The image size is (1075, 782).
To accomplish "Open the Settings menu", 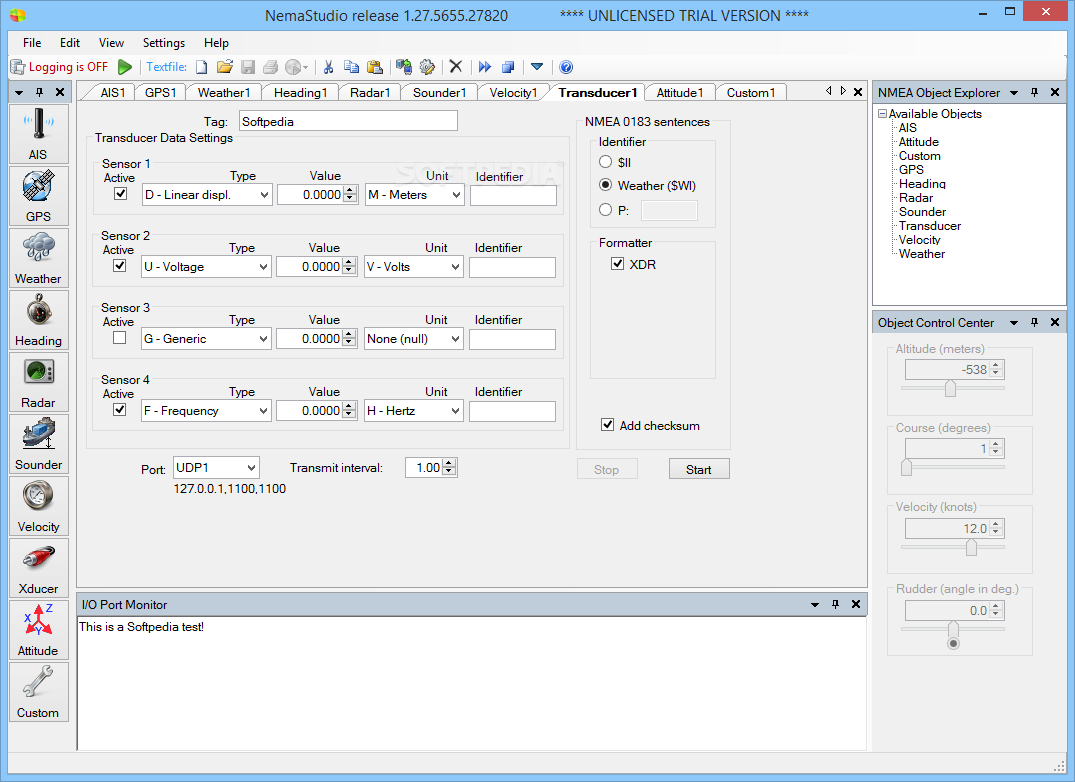I will pos(164,42).
